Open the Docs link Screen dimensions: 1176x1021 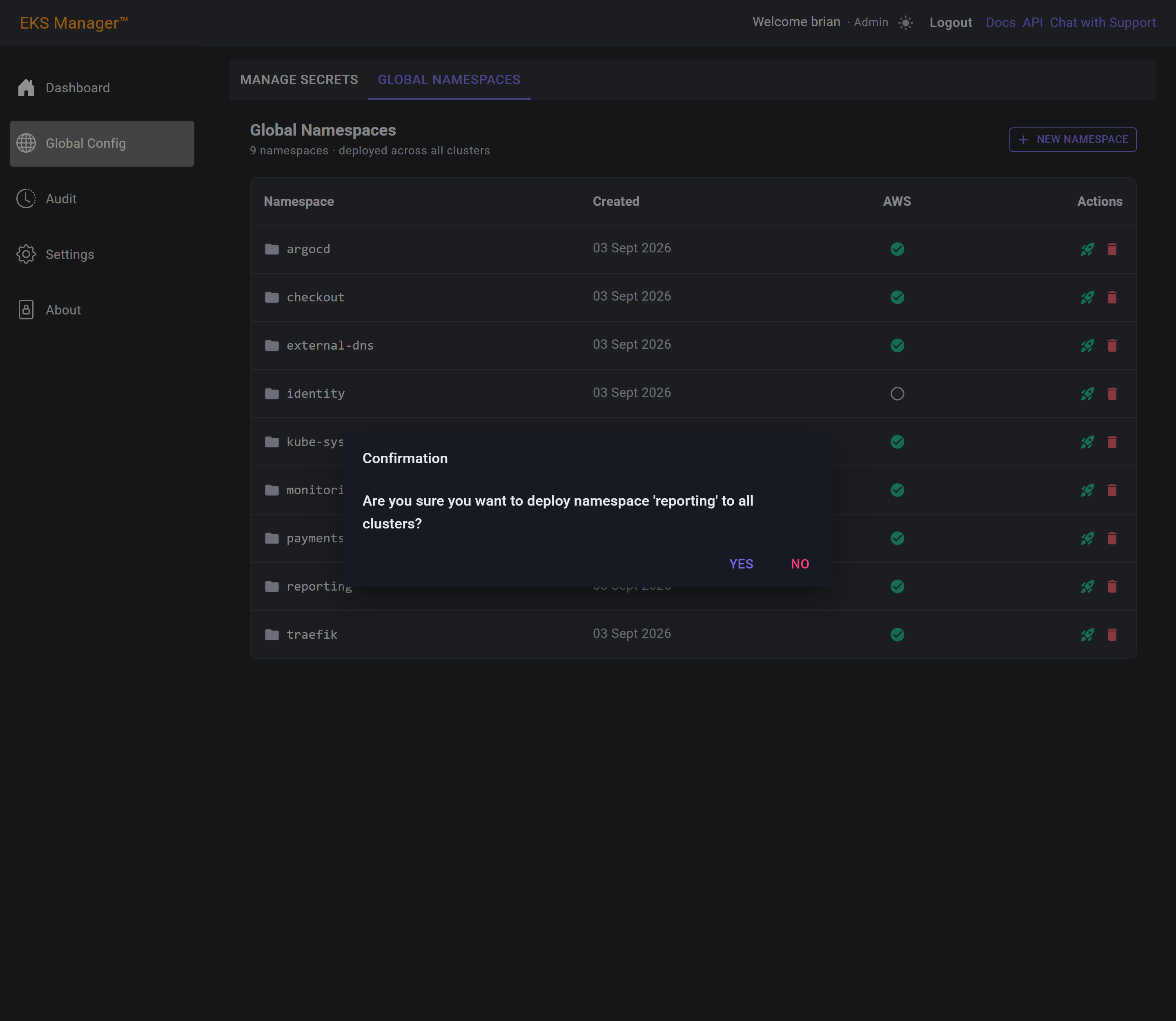coord(1000,23)
